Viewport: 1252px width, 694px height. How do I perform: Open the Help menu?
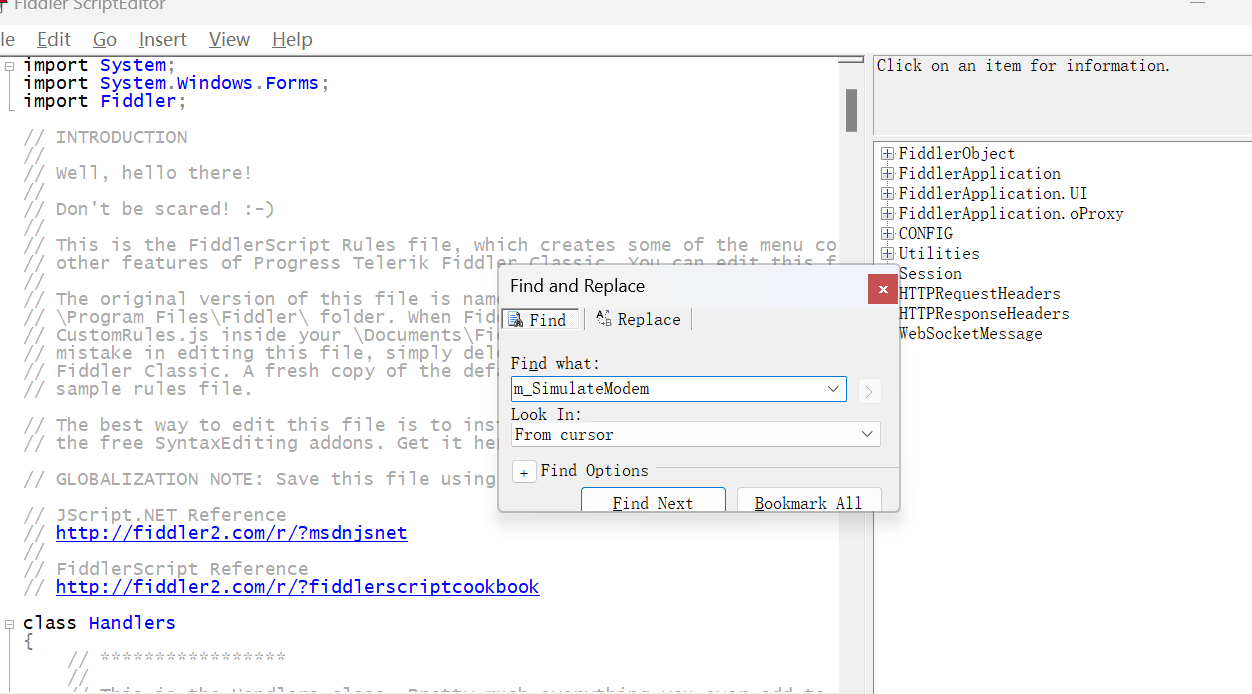[x=292, y=39]
